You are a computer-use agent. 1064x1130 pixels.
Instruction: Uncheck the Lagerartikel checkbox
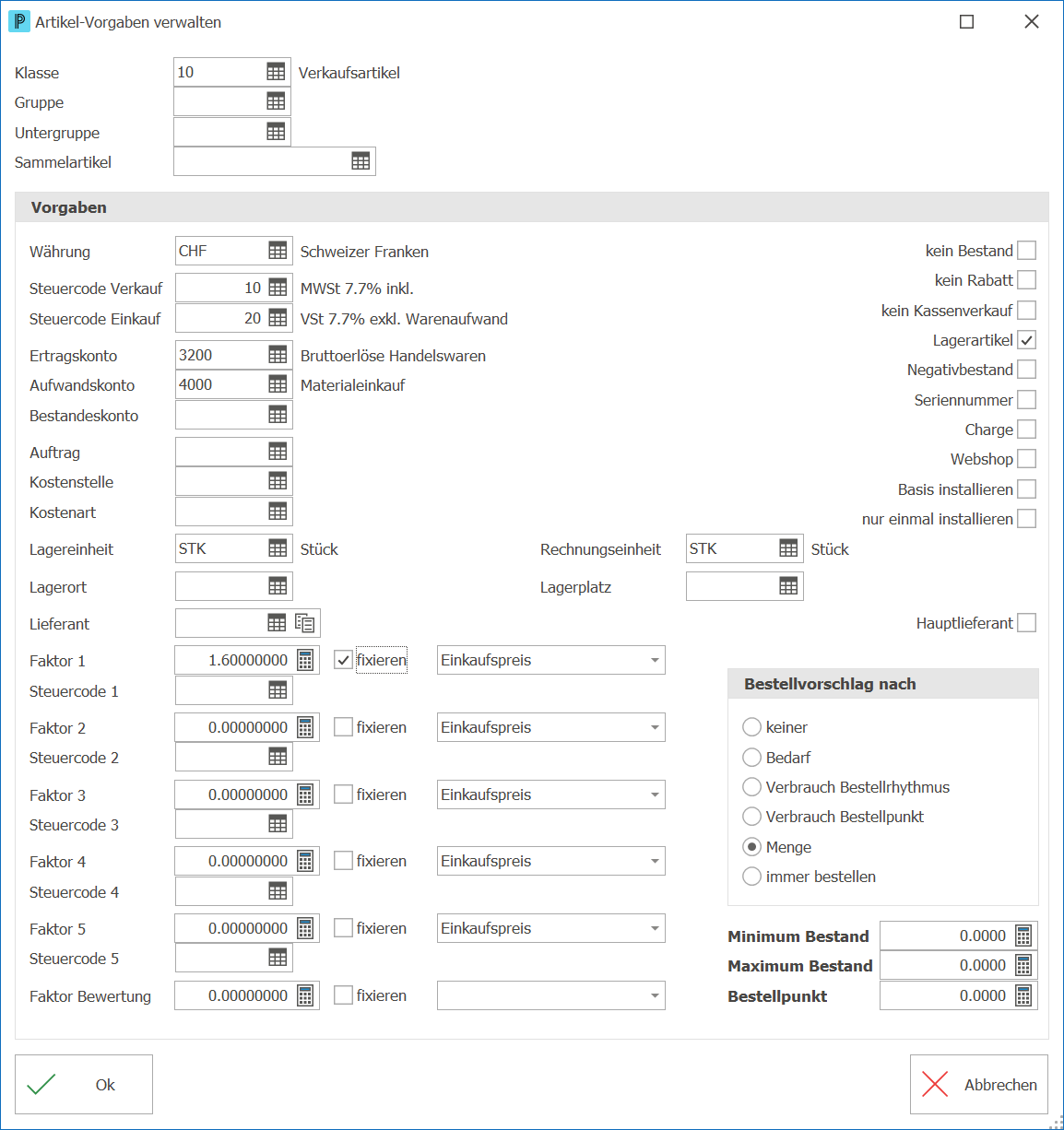coord(1026,340)
